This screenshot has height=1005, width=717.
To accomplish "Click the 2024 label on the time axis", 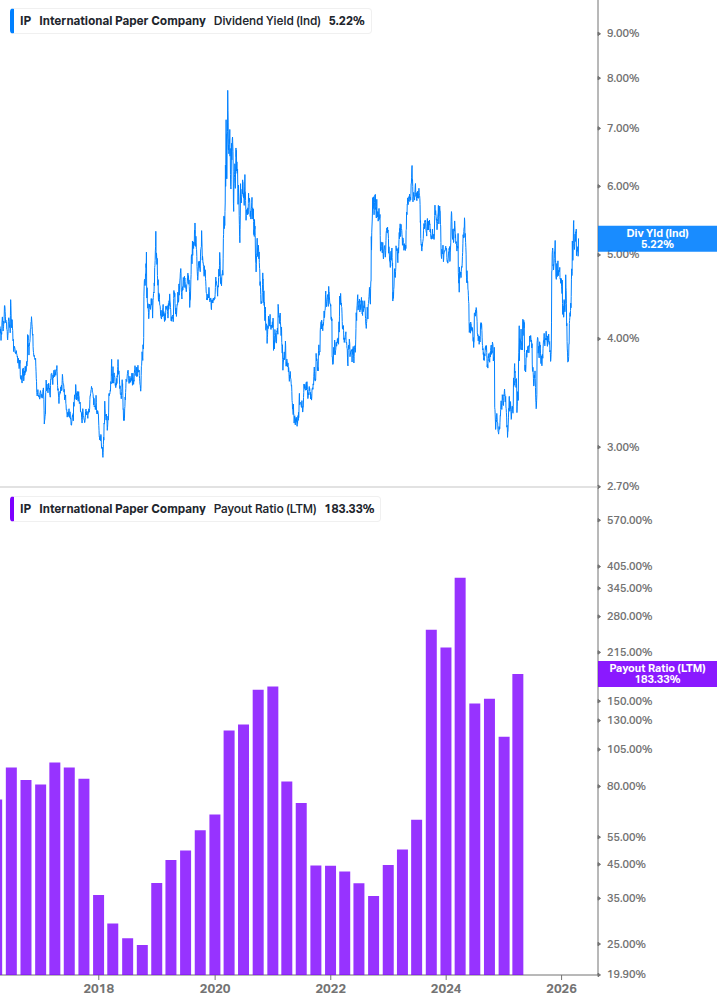I will point(446,988).
